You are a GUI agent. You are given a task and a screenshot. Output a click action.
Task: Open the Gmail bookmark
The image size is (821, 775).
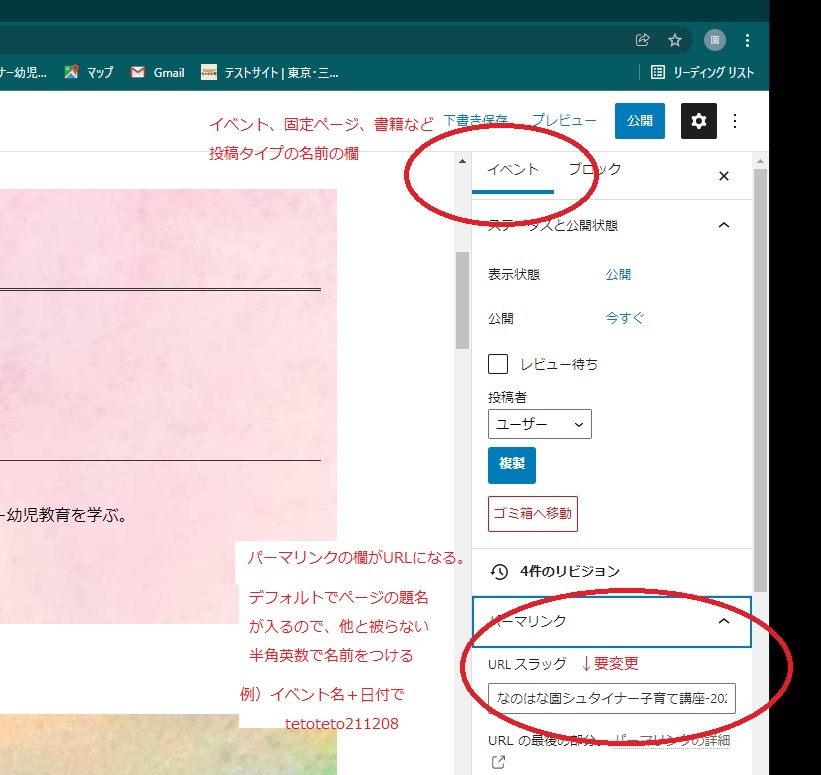[x=158, y=72]
